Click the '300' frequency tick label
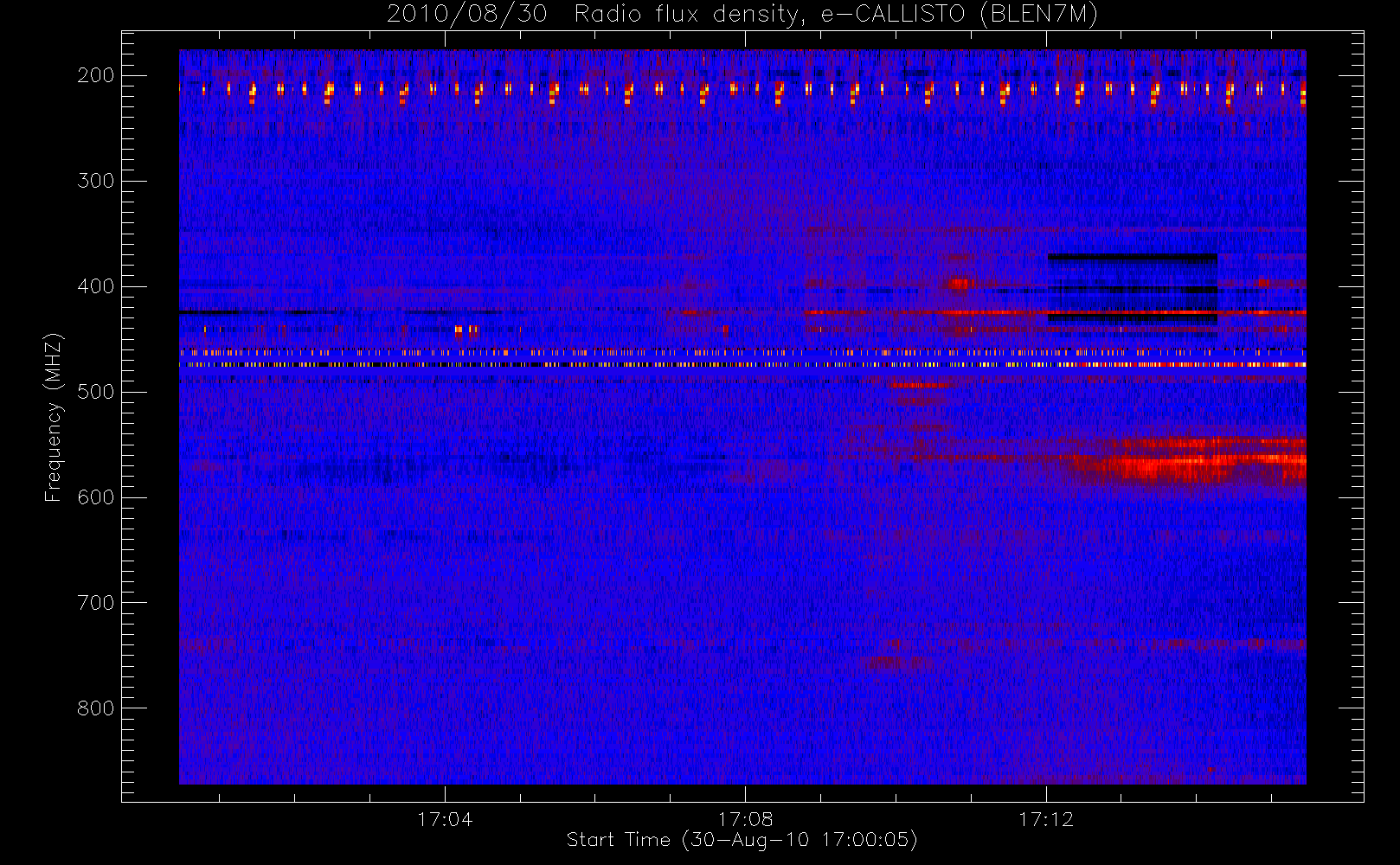This screenshot has width=1400, height=865. (x=96, y=181)
